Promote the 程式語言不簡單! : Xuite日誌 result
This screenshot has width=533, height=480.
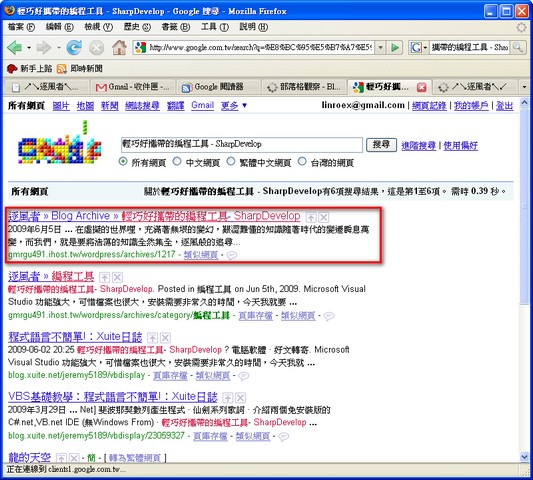(x=152, y=338)
